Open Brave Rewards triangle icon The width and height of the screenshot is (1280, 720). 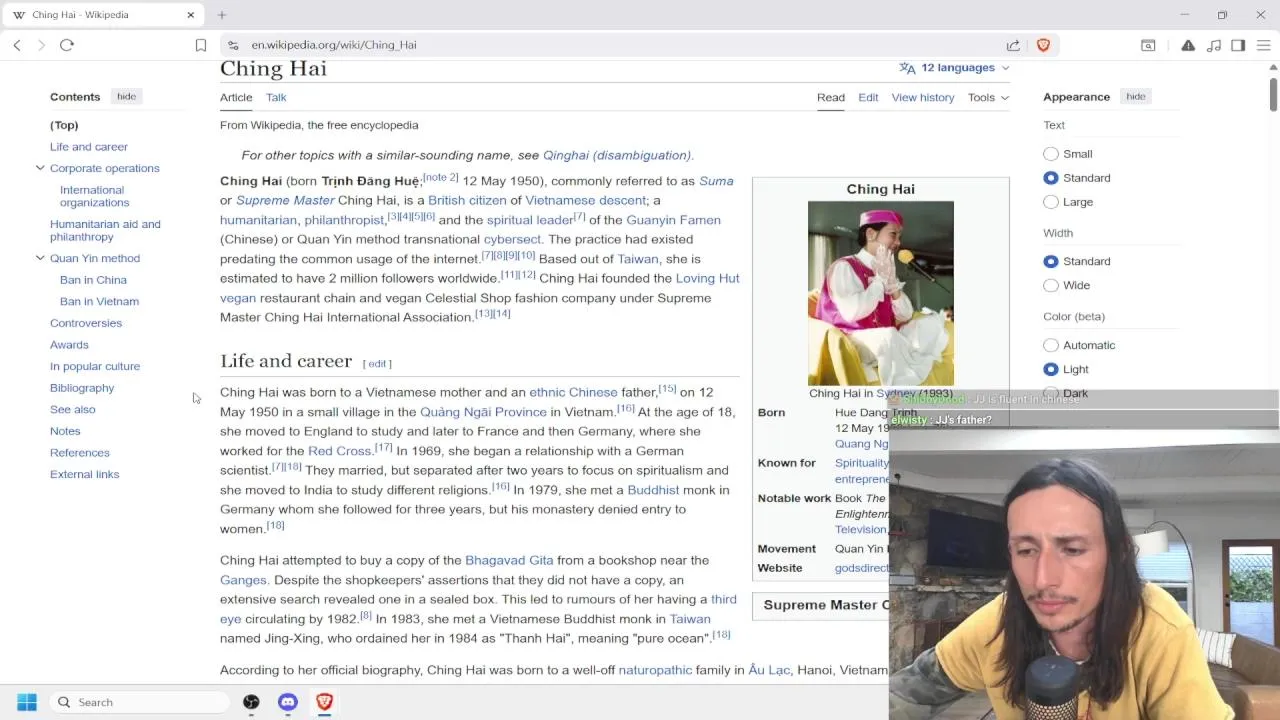tap(1188, 45)
